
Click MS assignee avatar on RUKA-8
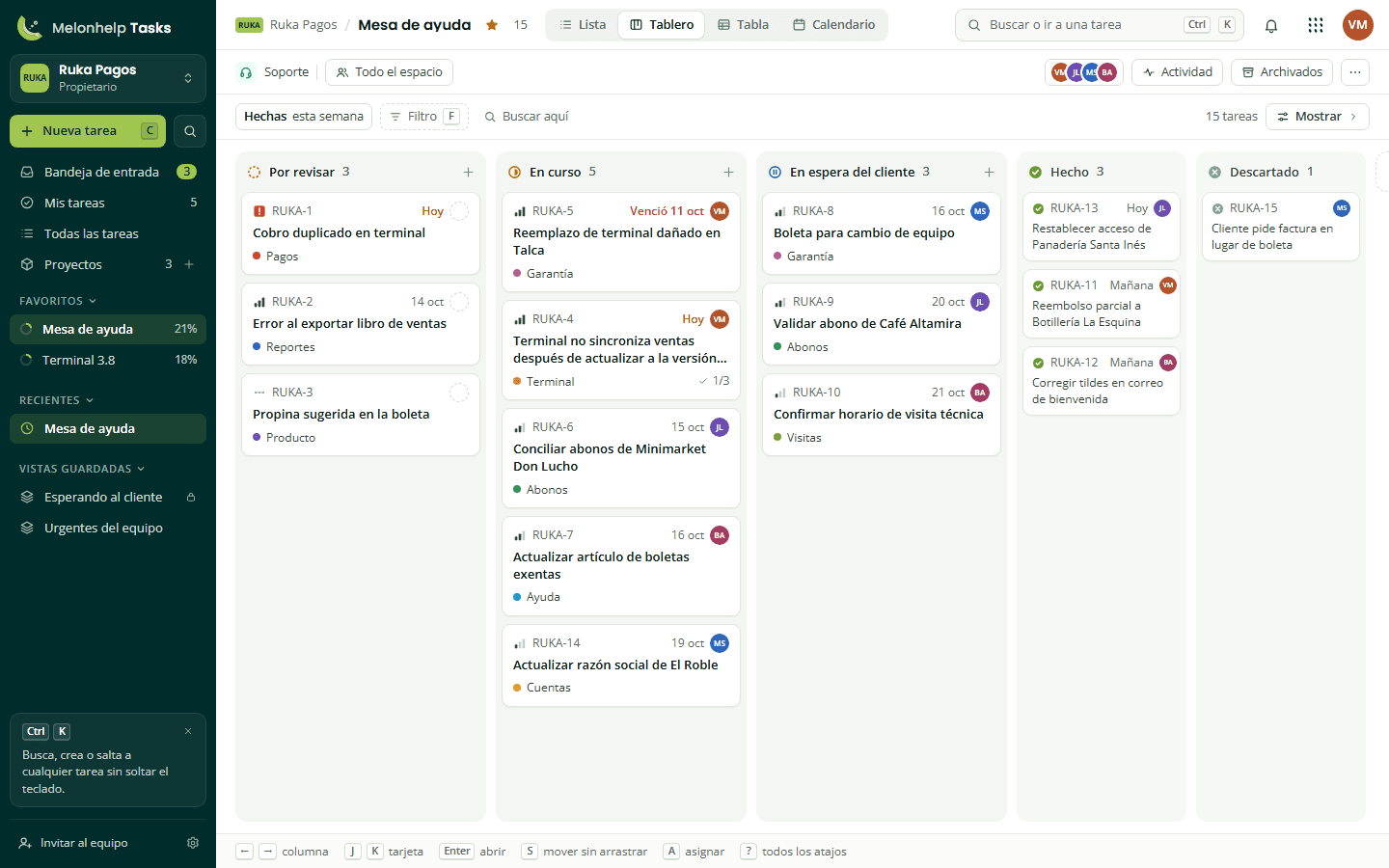(x=980, y=211)
